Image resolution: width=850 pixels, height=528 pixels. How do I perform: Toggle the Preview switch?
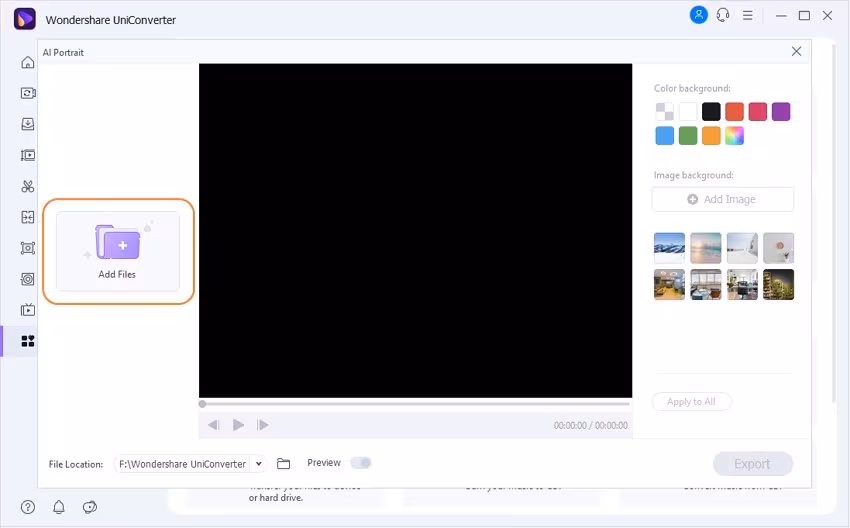[x=360, y=463]
